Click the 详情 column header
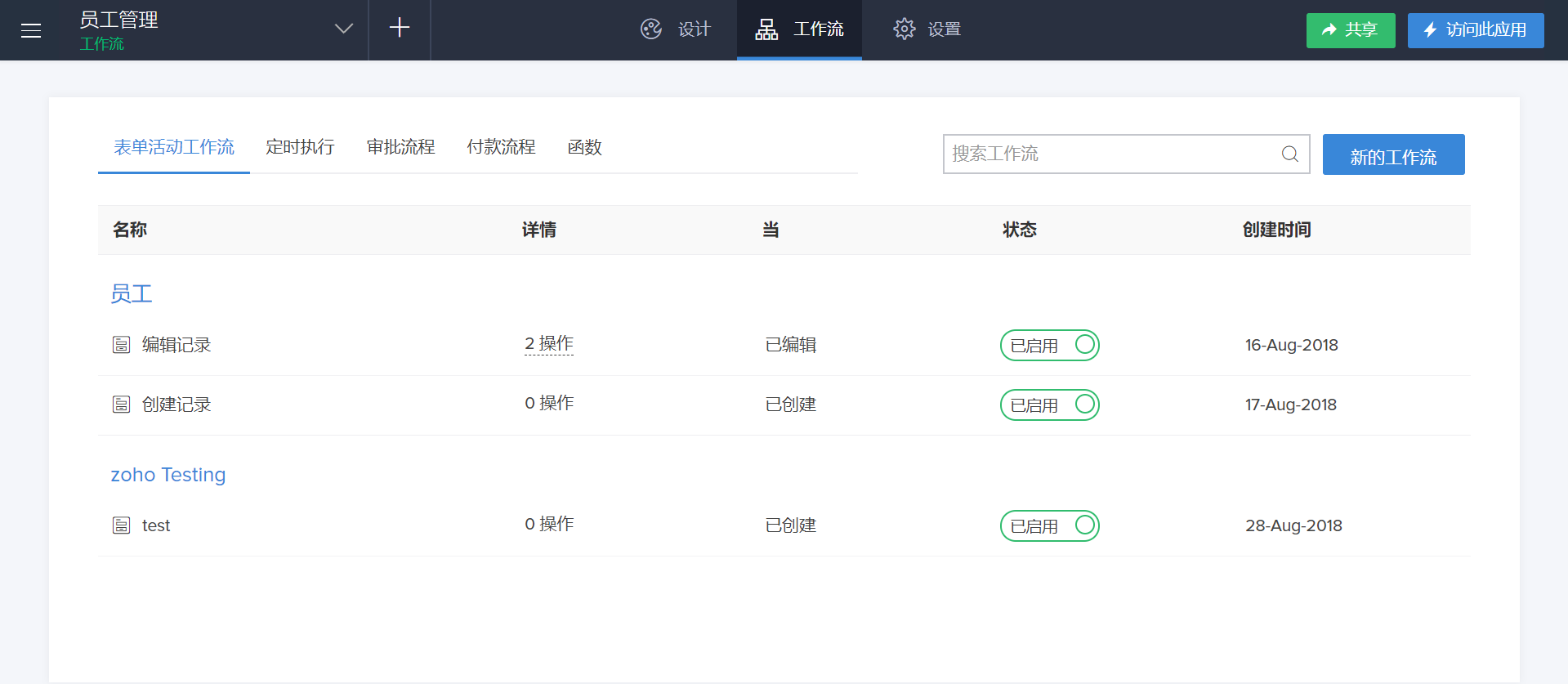1568x684 pixels. tap(539, 230)
